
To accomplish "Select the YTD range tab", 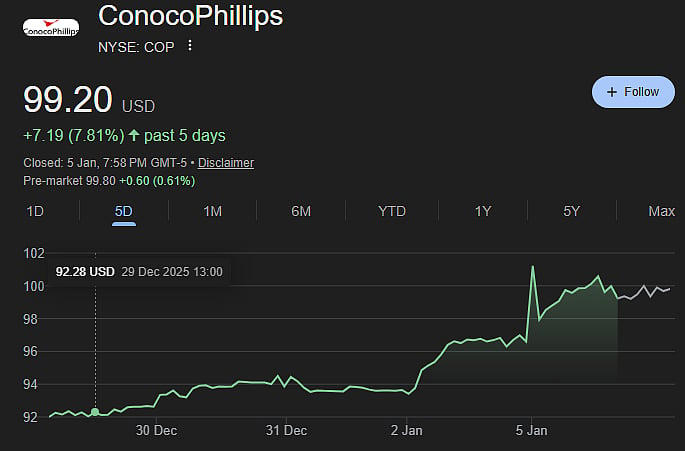I will 392,211.
